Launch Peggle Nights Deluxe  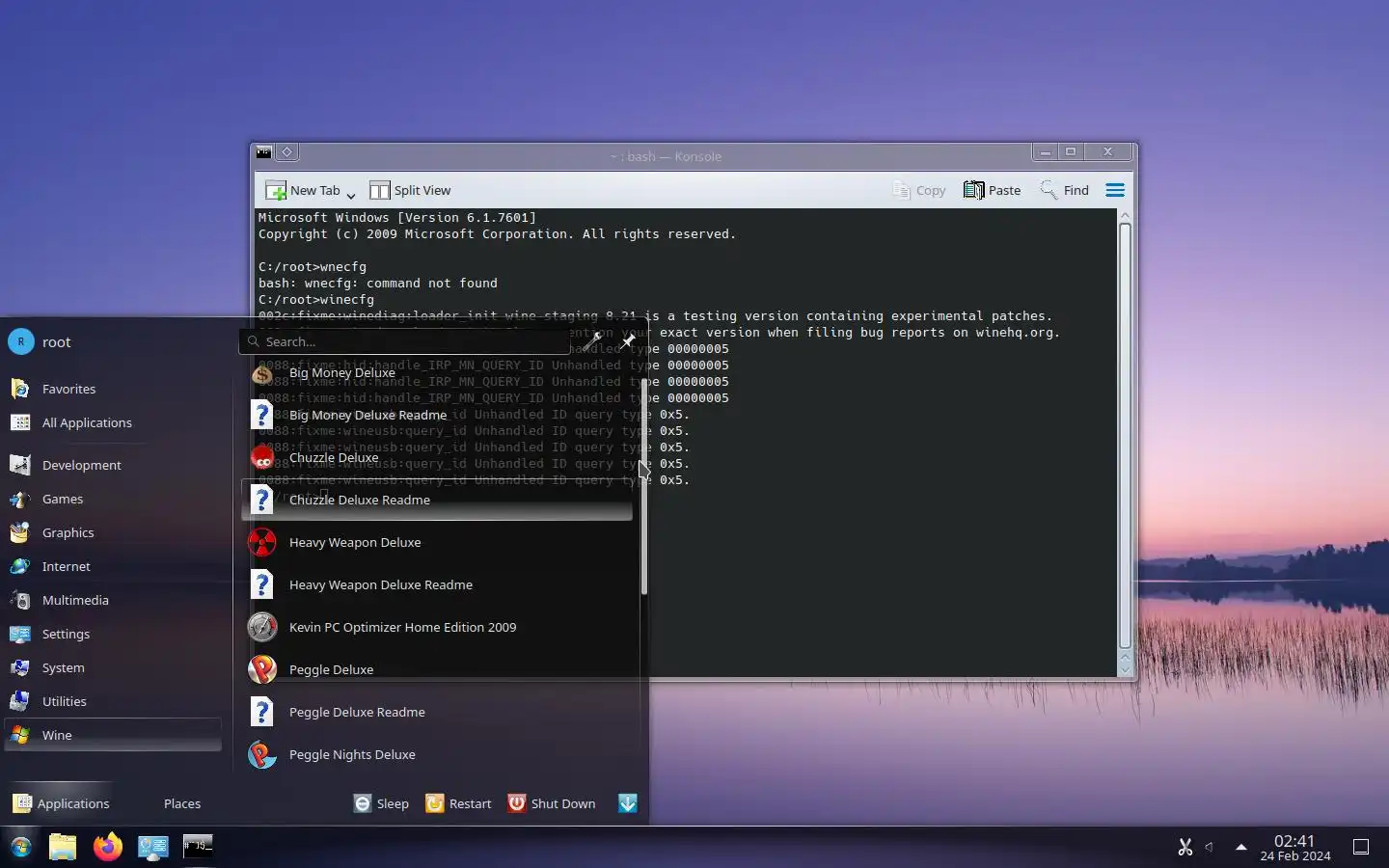point(439,755)
